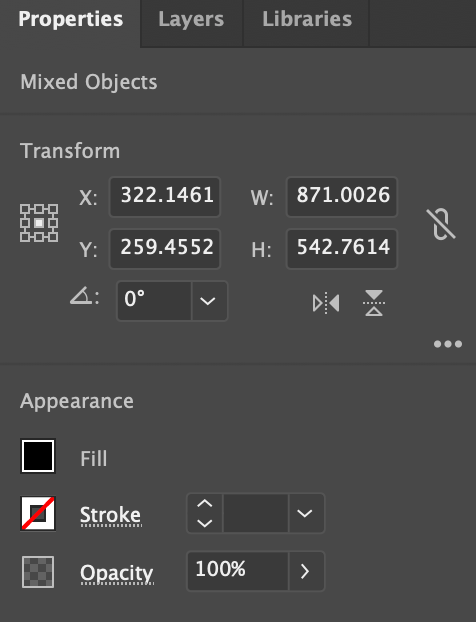Switch to the Libraries tab

click(307, 19)
